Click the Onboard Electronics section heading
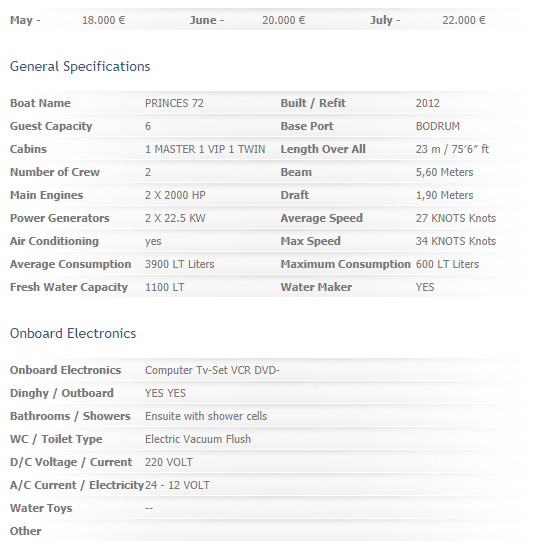The image size is (547, 541). point(73,333)
